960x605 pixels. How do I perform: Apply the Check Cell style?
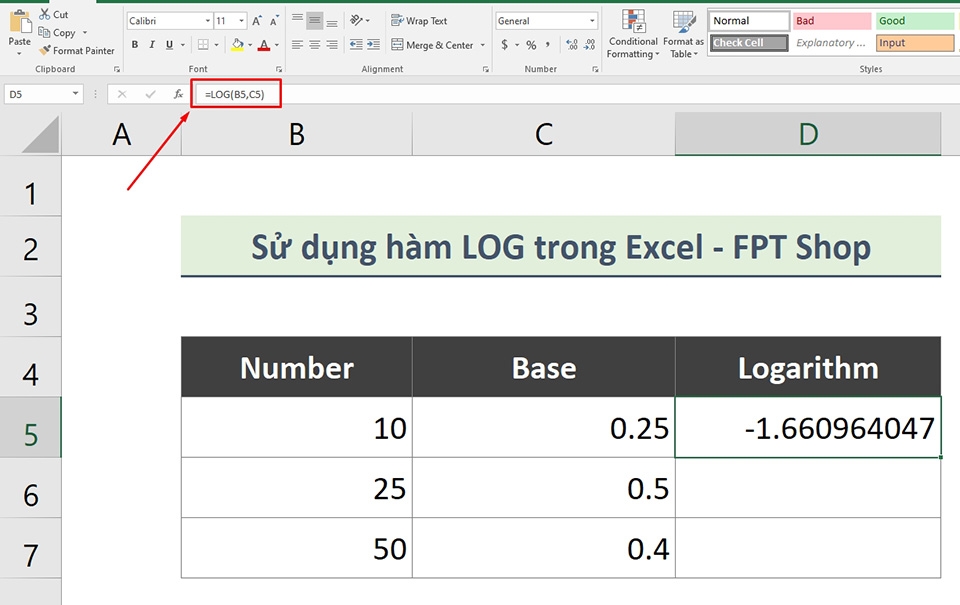[748, 43]
